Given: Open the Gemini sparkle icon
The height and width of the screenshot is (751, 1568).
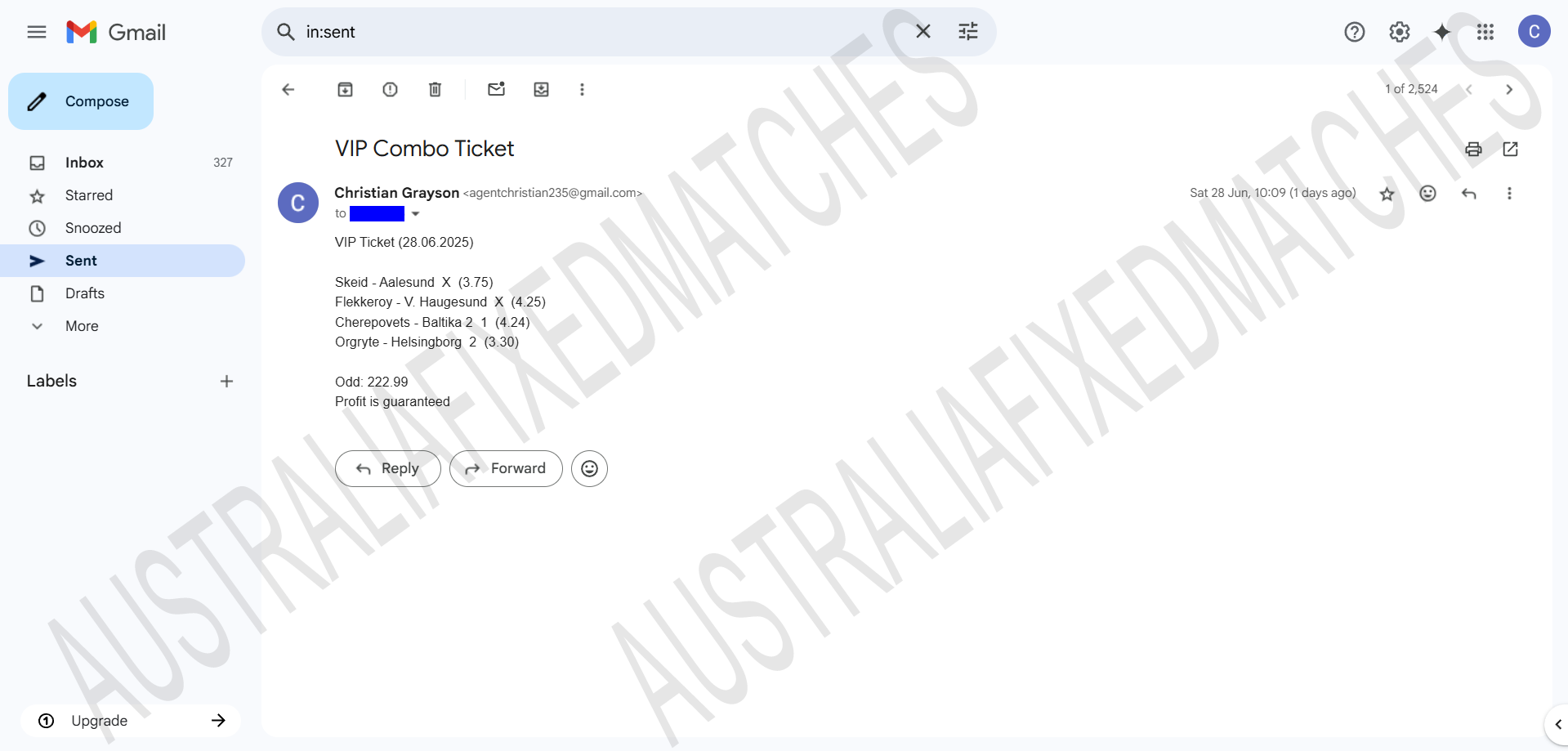Looking at the screenshot, I should [x=1442, y=32].
